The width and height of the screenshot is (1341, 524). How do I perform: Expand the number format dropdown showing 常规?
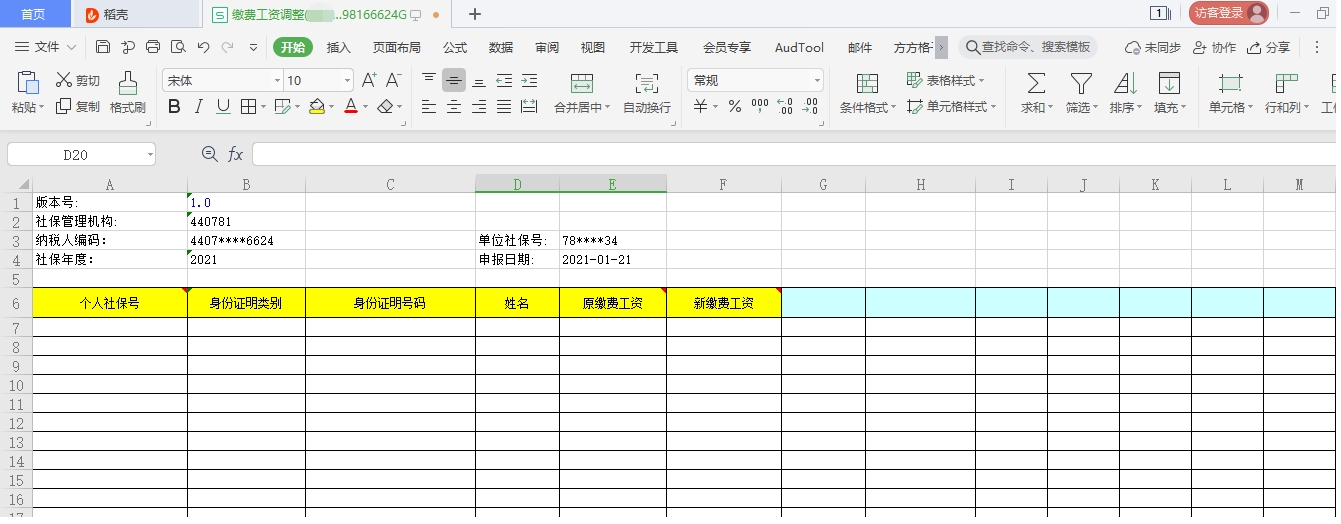[817, 80]
